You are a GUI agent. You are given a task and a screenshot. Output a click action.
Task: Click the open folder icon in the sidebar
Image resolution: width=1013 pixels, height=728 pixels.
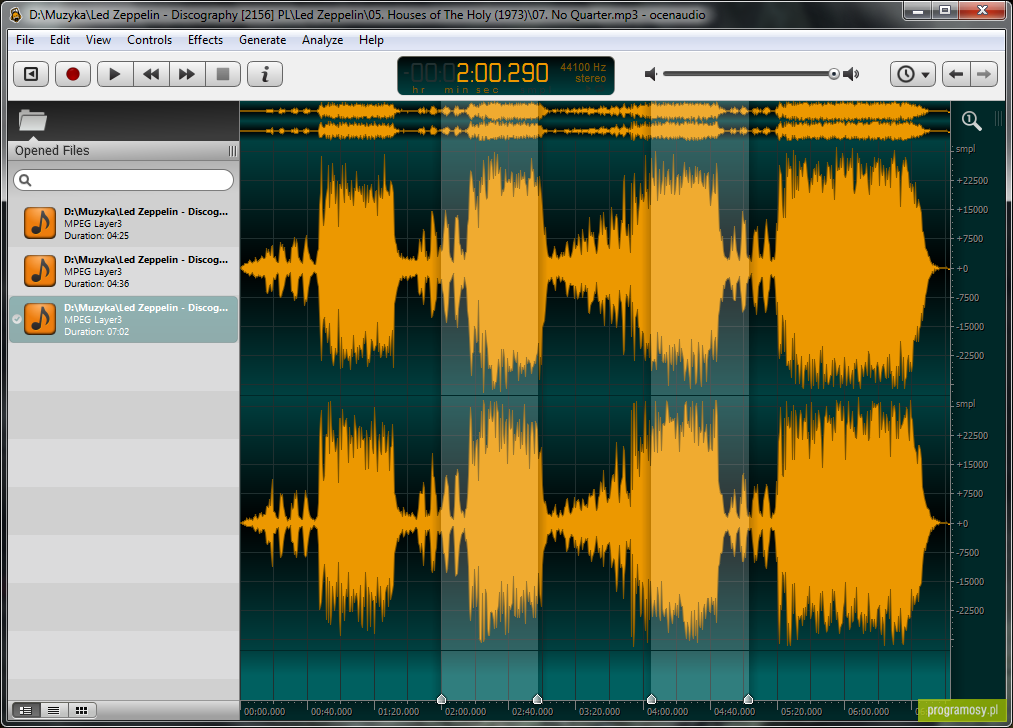[32, 120]
